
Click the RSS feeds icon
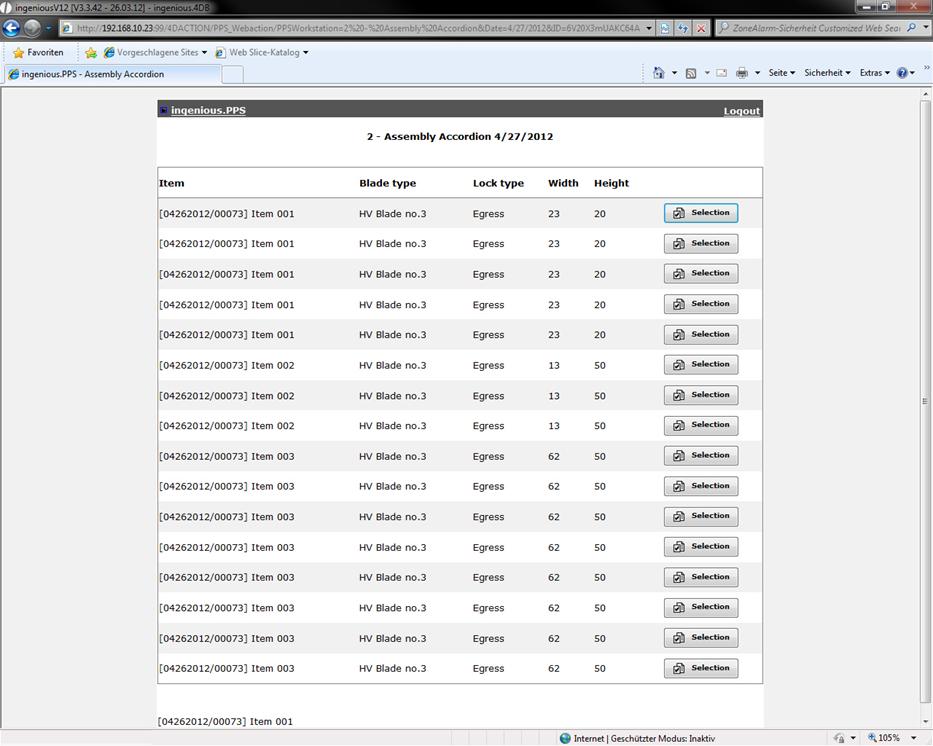pyautogui.click(x=691, y=73)
